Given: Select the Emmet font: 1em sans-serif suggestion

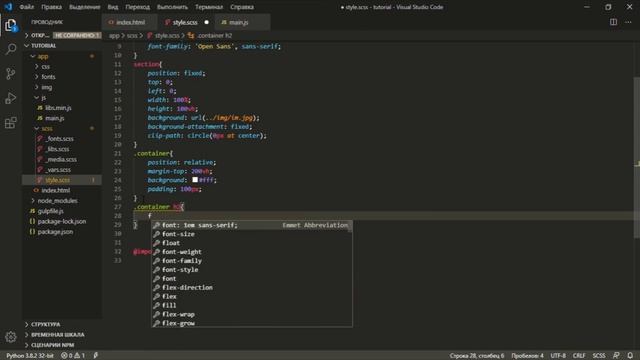Looking at the screenshot, I should [252, 225].
